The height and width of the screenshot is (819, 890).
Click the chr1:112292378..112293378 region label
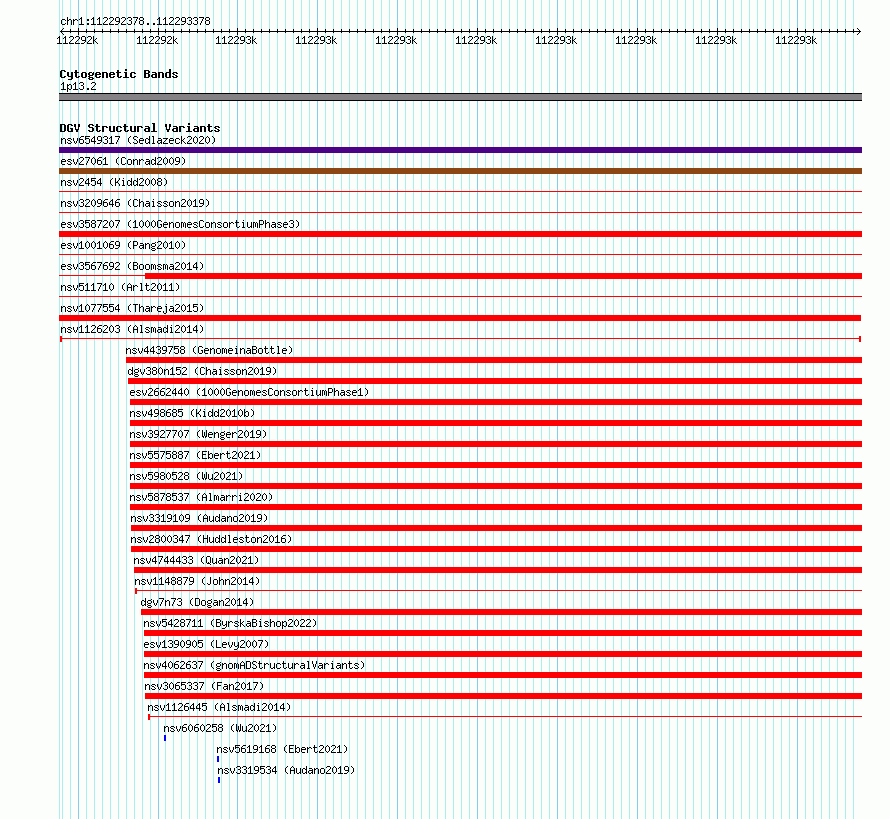[135, 21]
